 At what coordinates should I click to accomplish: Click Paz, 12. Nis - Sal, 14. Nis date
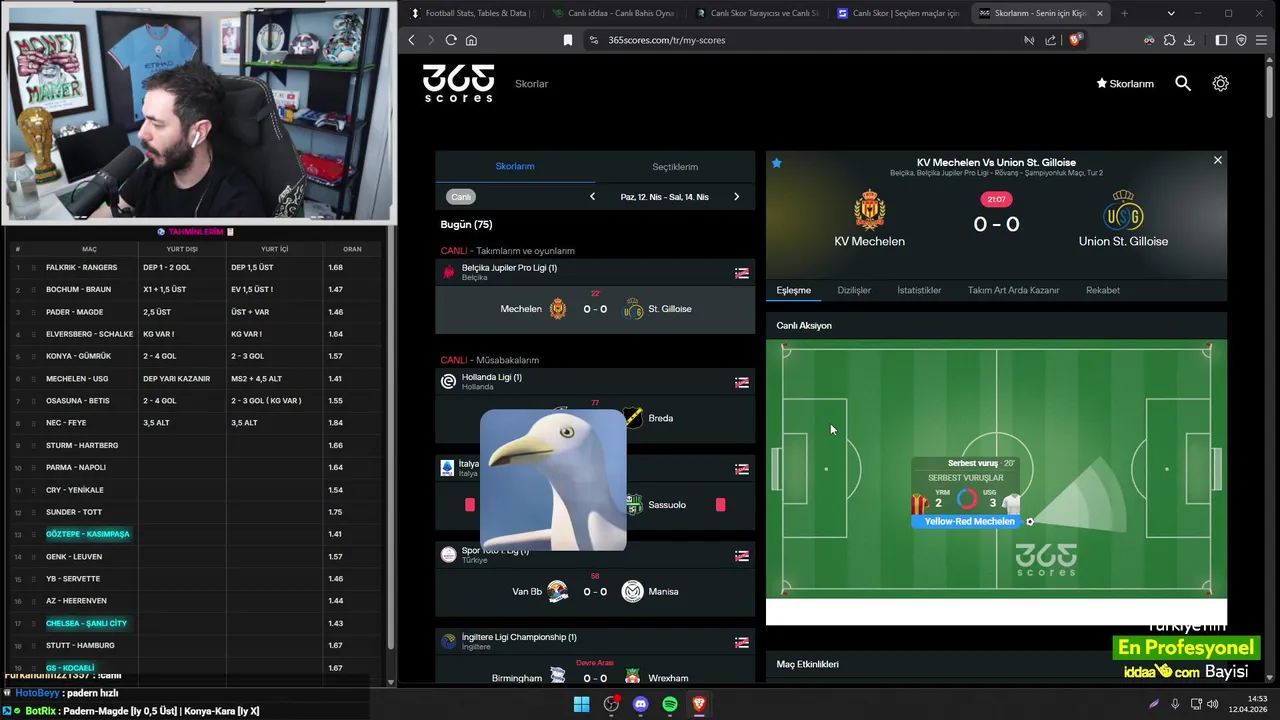pos(664,197)
